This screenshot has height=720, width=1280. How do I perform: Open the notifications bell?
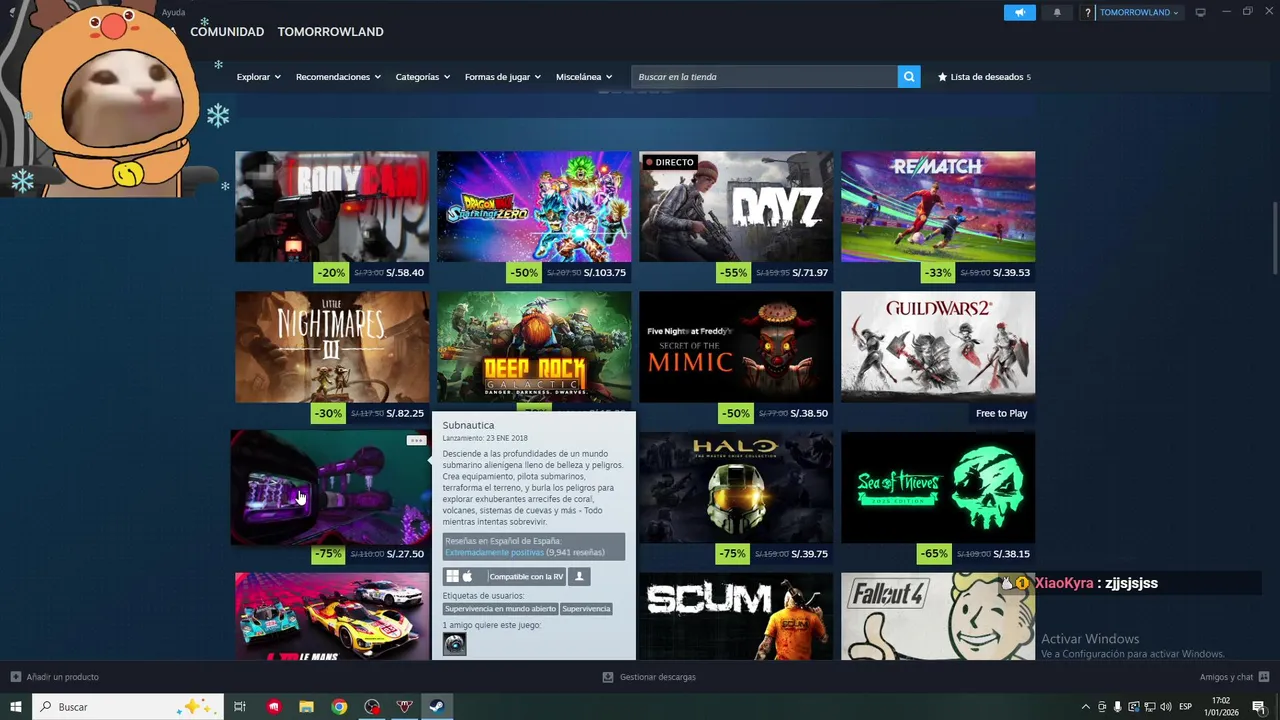click(1057, 12)
